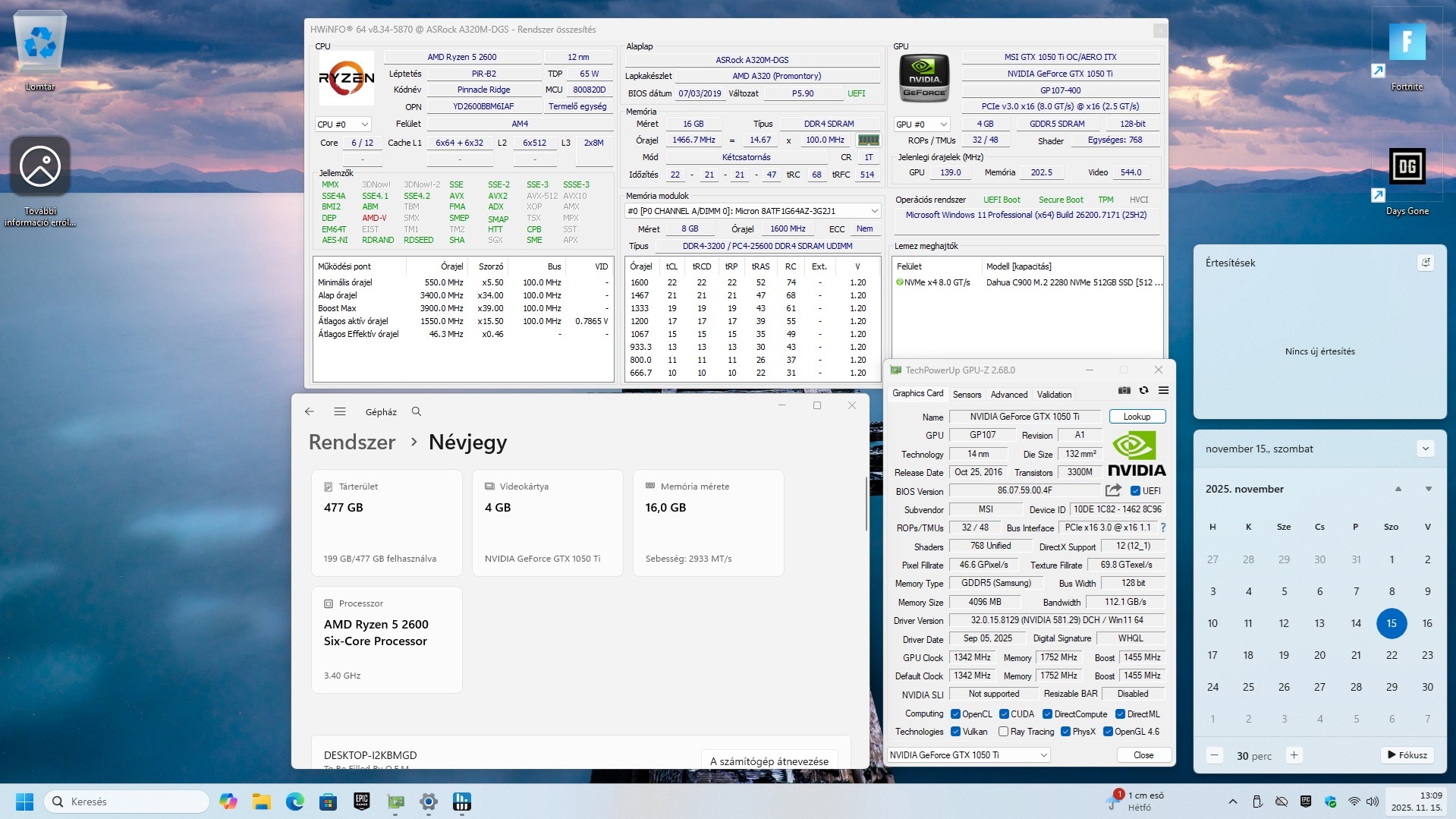Toggle the Vulkan checkbox
Image resolution: width=1456 pixels, height=819 pixels.
click(x=955, y=732)
